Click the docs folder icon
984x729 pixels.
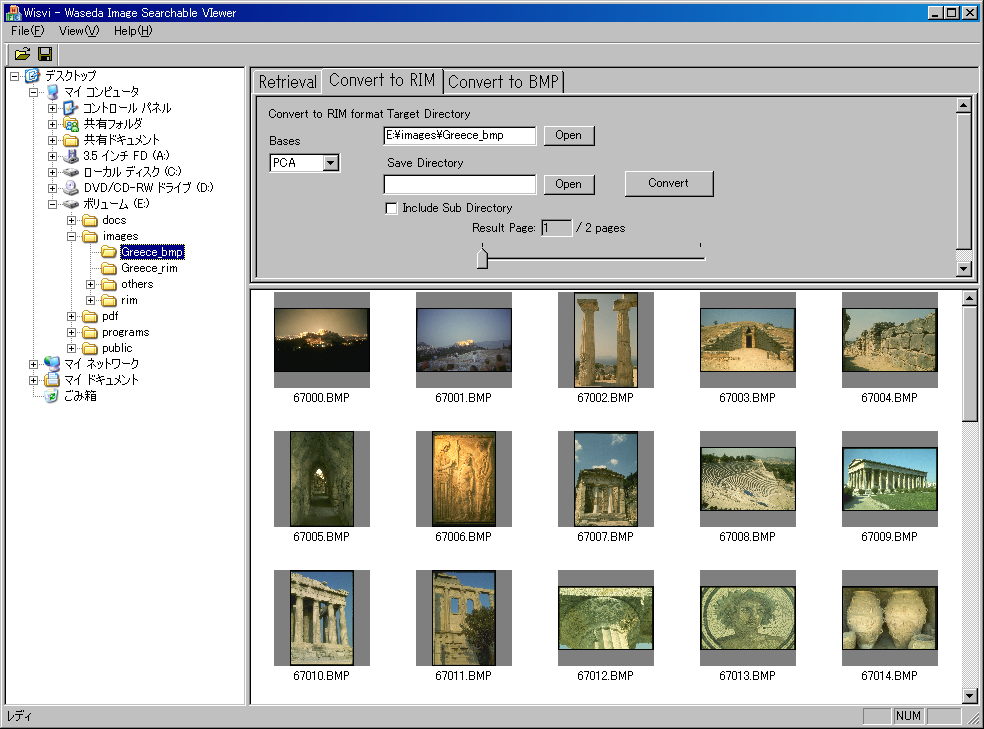[x=90, y=220]
